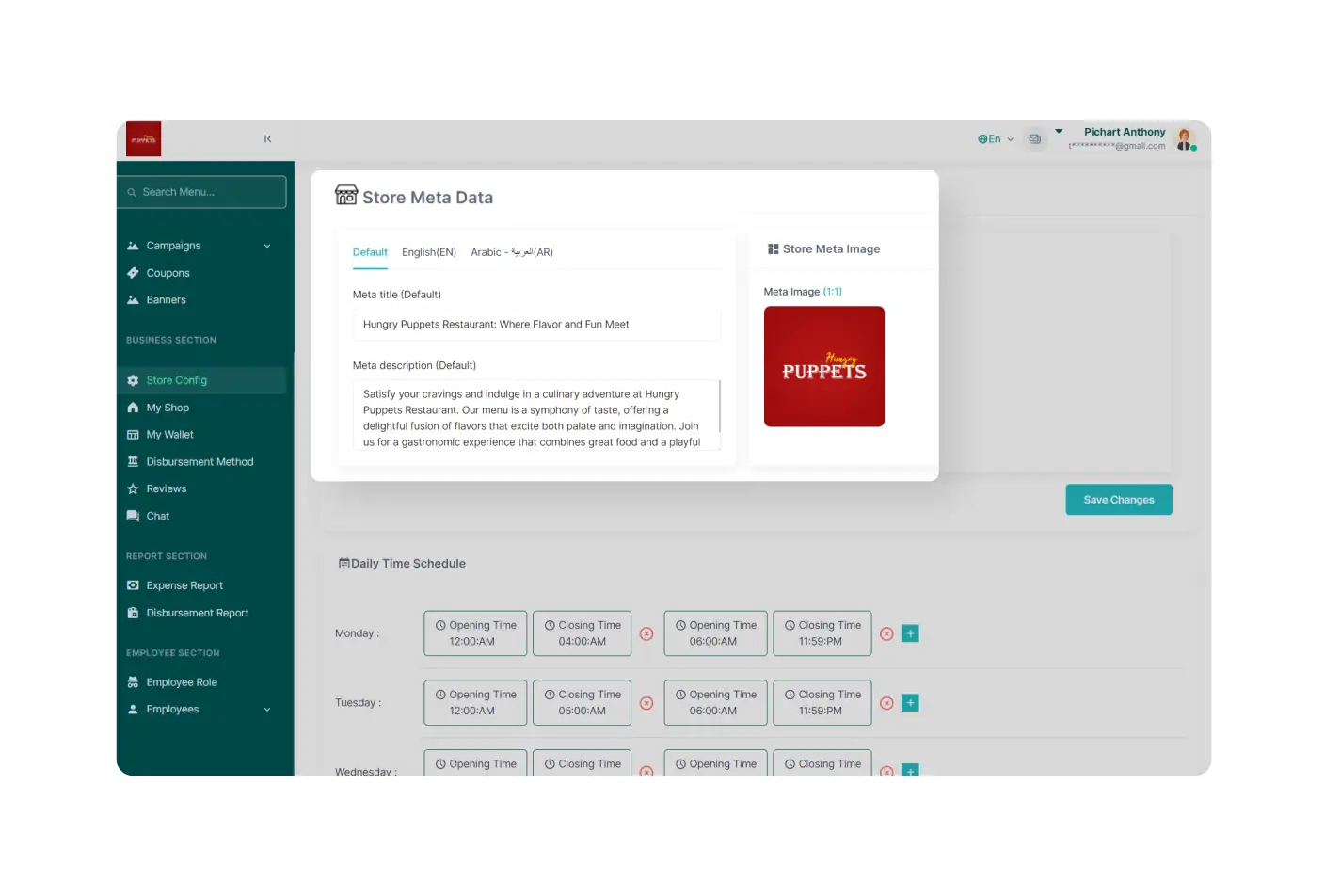Screen dimensions: 1325x896
Task: Open the messages icon in top bar
Action: [x=1034, y=139]
